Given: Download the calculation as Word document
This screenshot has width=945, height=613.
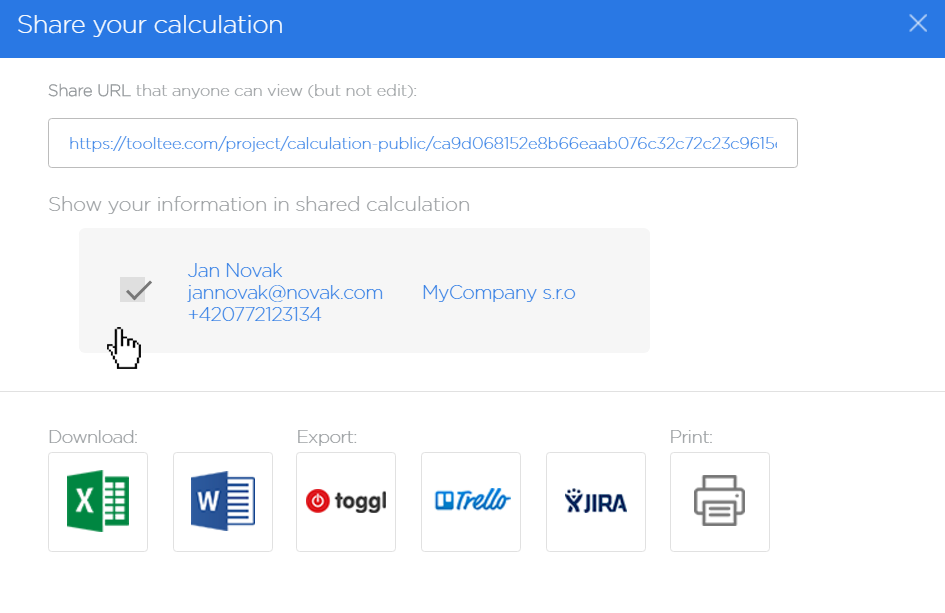Looking at the screenshot, I should coord(223,501).
